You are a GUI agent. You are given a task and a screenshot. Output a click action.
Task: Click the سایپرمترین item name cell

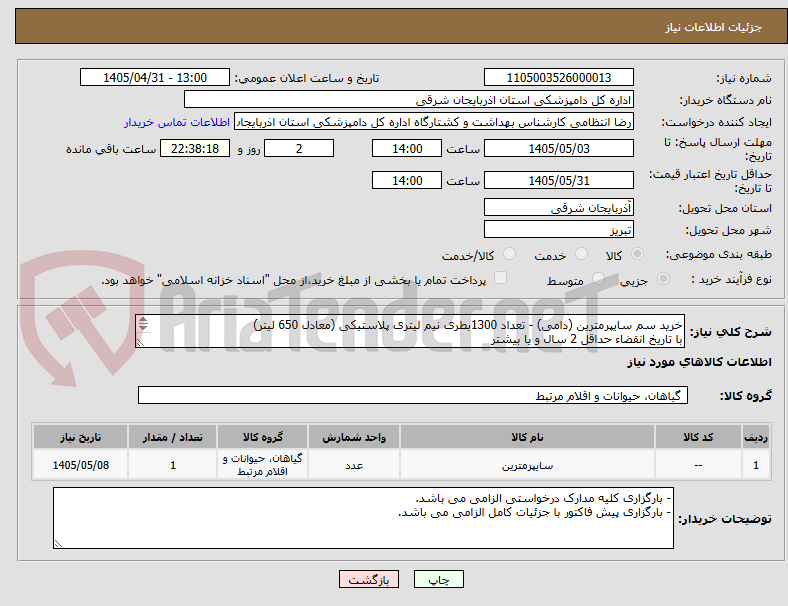point(527,465)
